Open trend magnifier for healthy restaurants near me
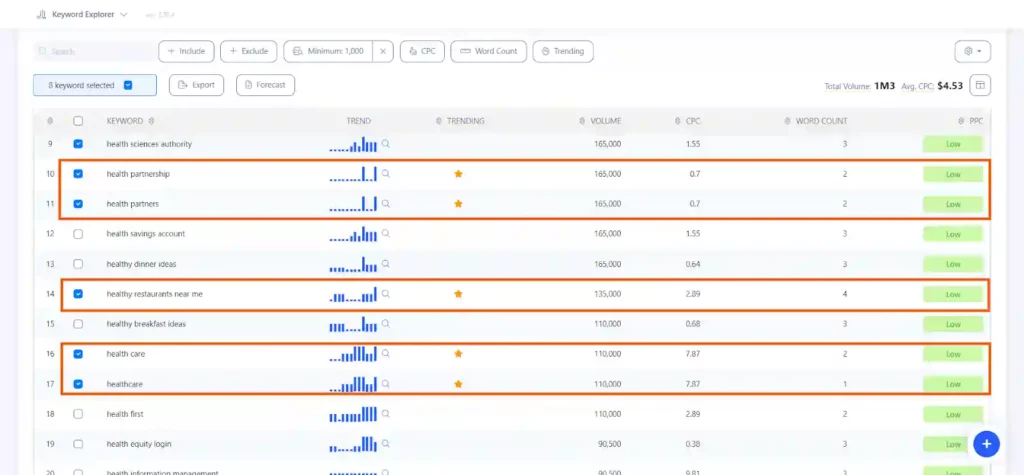The width and height of the screenshot is (1024, 475). coord(386,293)
